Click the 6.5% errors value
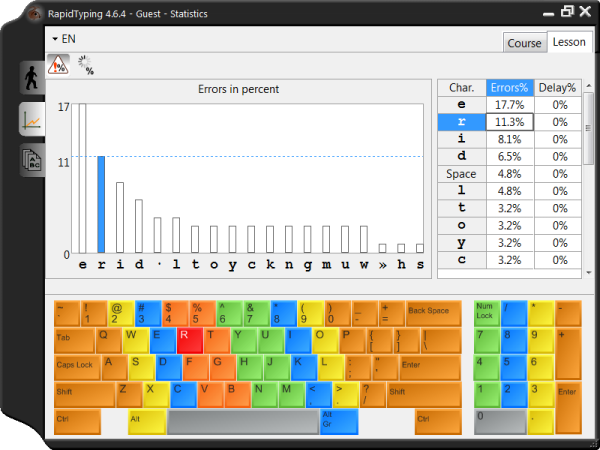This screenshot has height=450, width=600. 510,157
